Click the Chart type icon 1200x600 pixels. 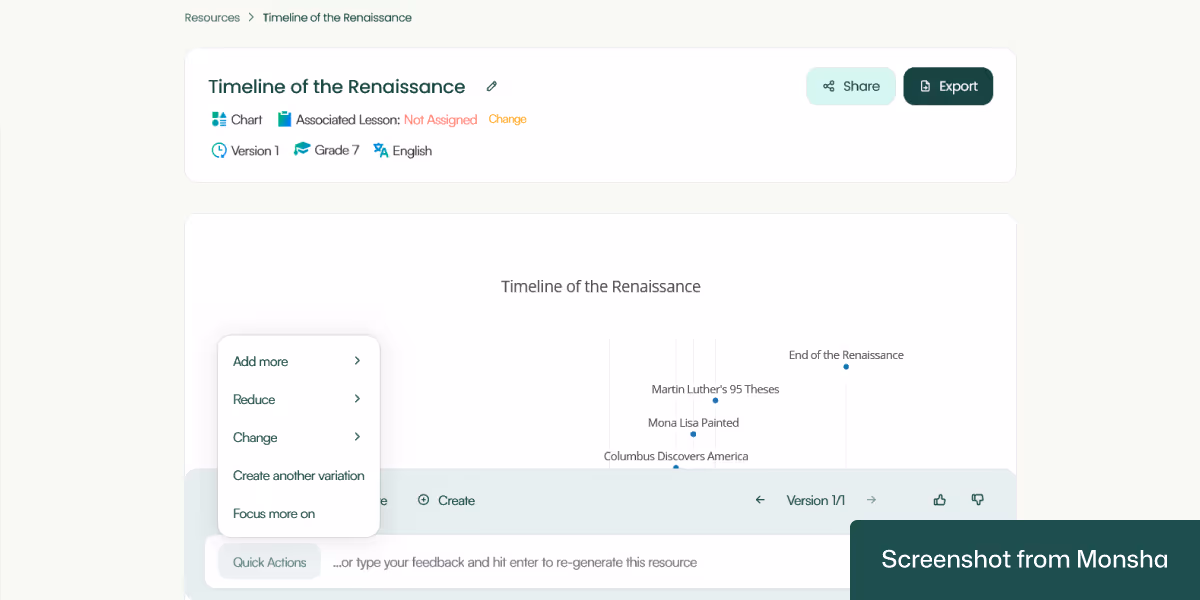tap(219, 119)
